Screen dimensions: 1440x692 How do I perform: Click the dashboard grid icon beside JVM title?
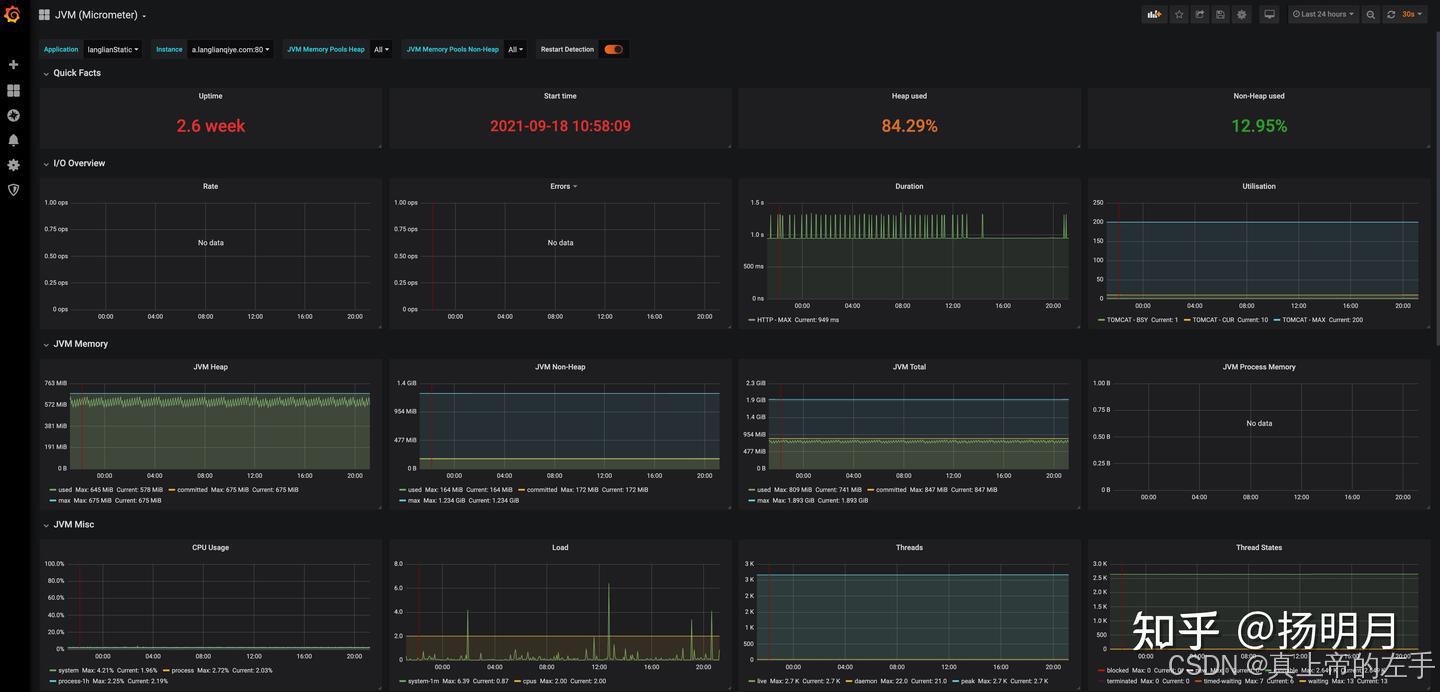[x=44, y=15]
